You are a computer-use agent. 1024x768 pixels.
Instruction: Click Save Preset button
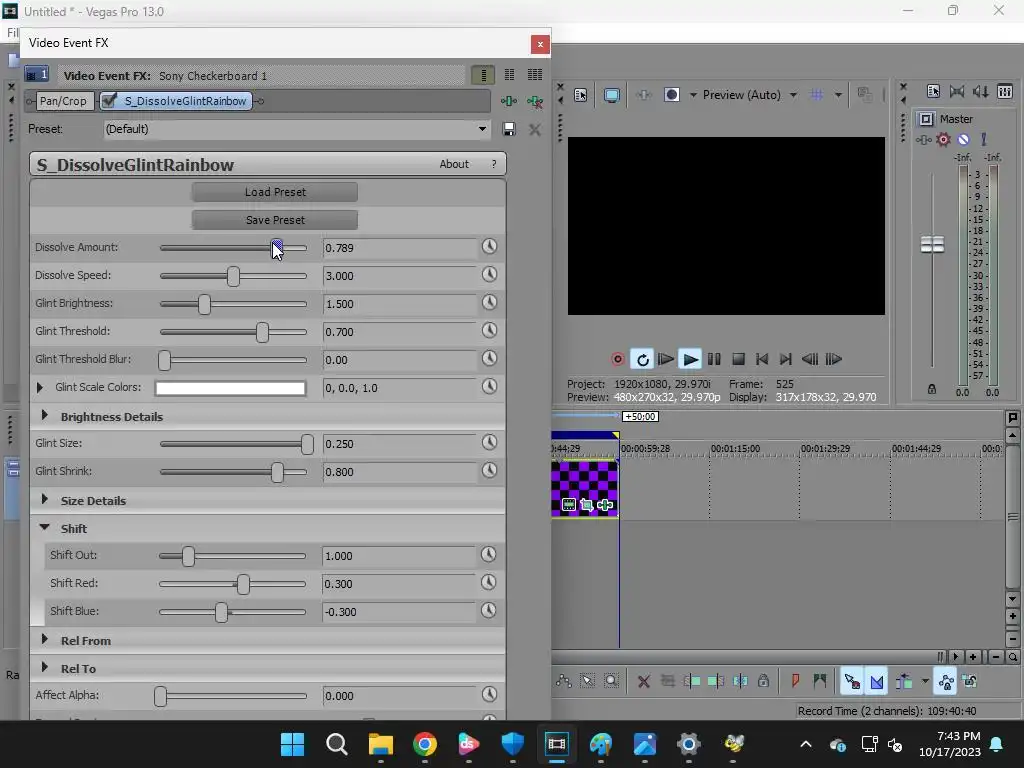(275, 220)
